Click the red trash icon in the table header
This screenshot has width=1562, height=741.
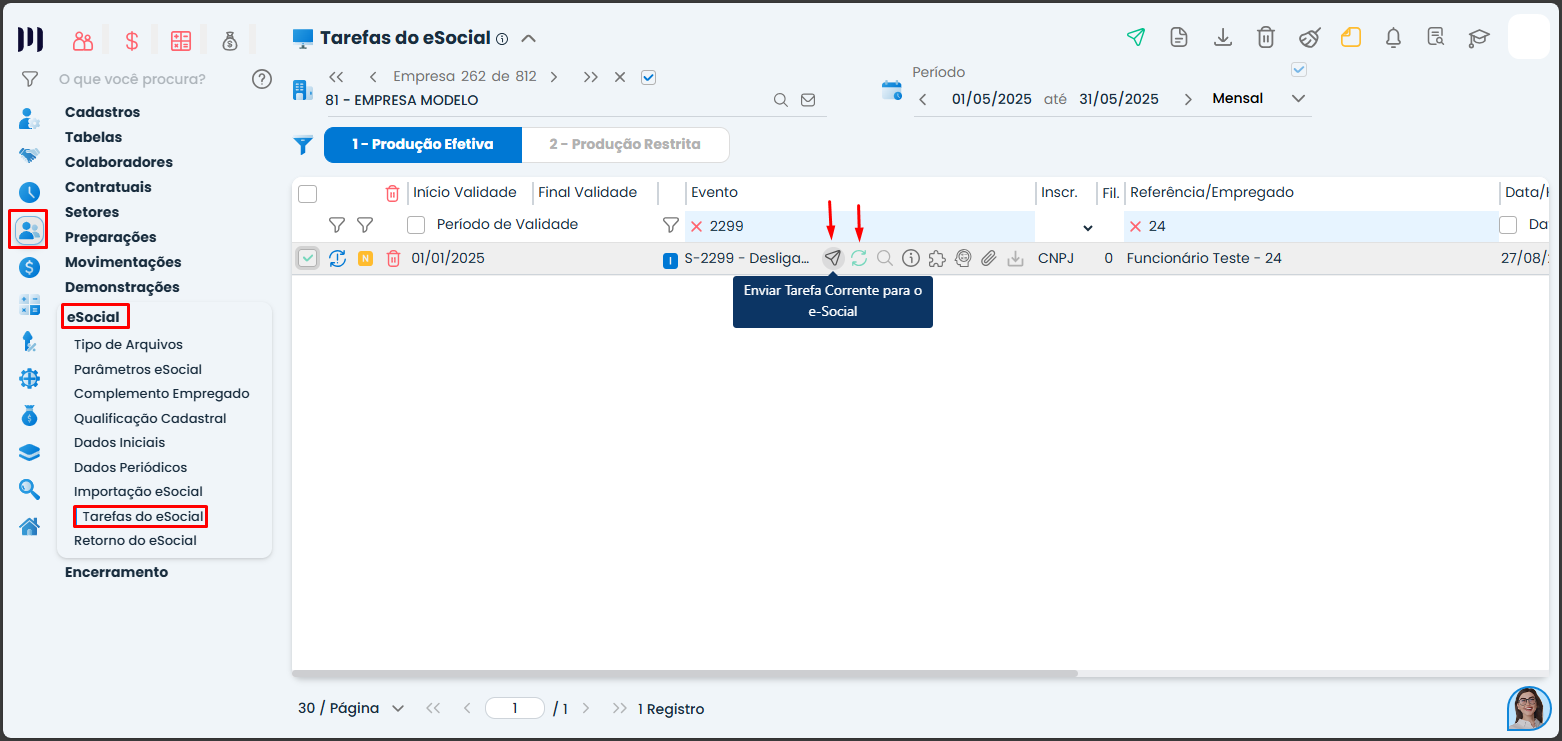[392, 193]
